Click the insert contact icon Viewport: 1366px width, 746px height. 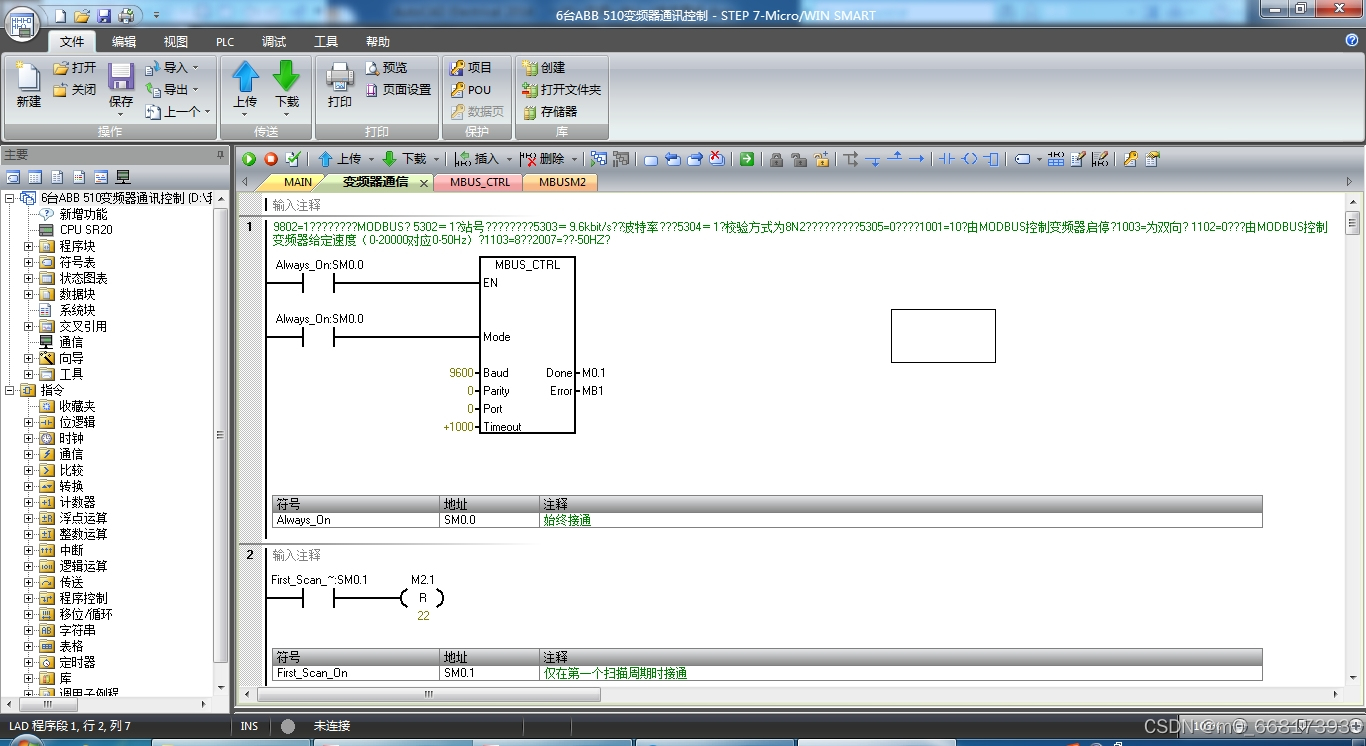(x=947, y=159)
